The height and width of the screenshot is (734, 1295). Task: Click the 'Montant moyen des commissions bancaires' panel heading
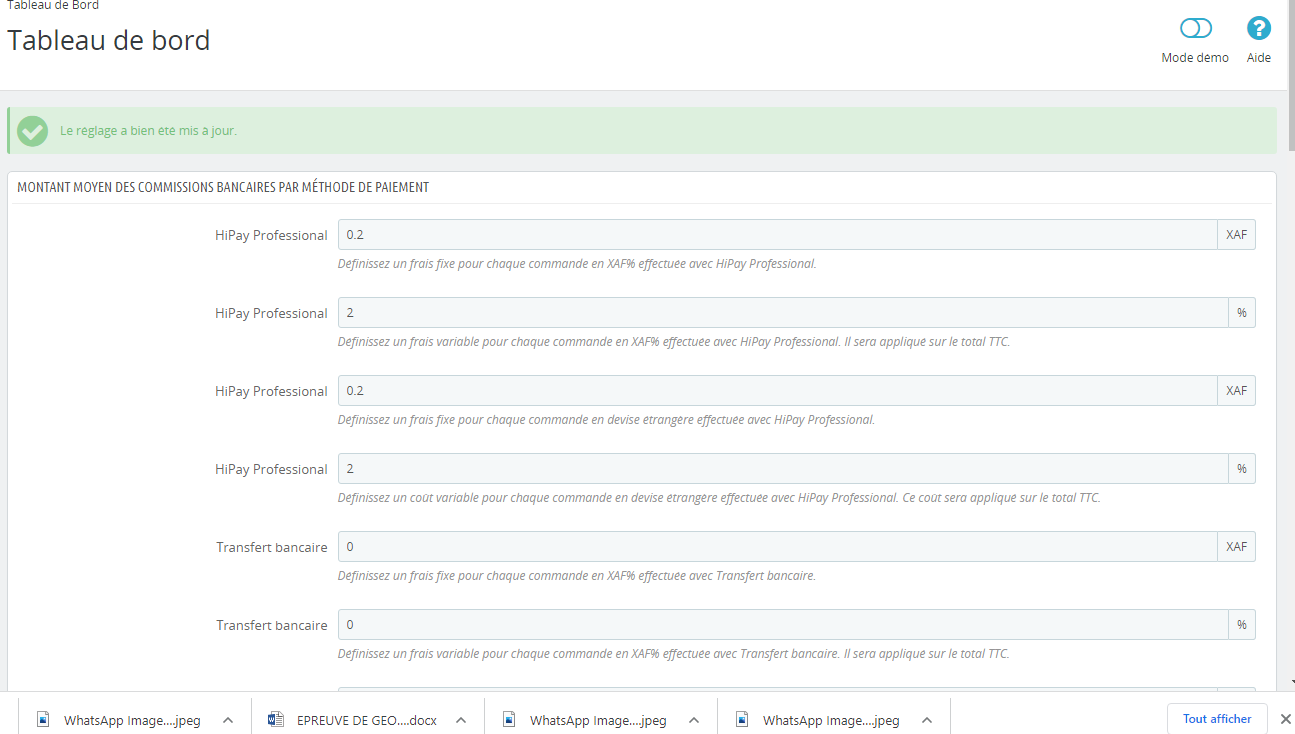pos(223,187)
